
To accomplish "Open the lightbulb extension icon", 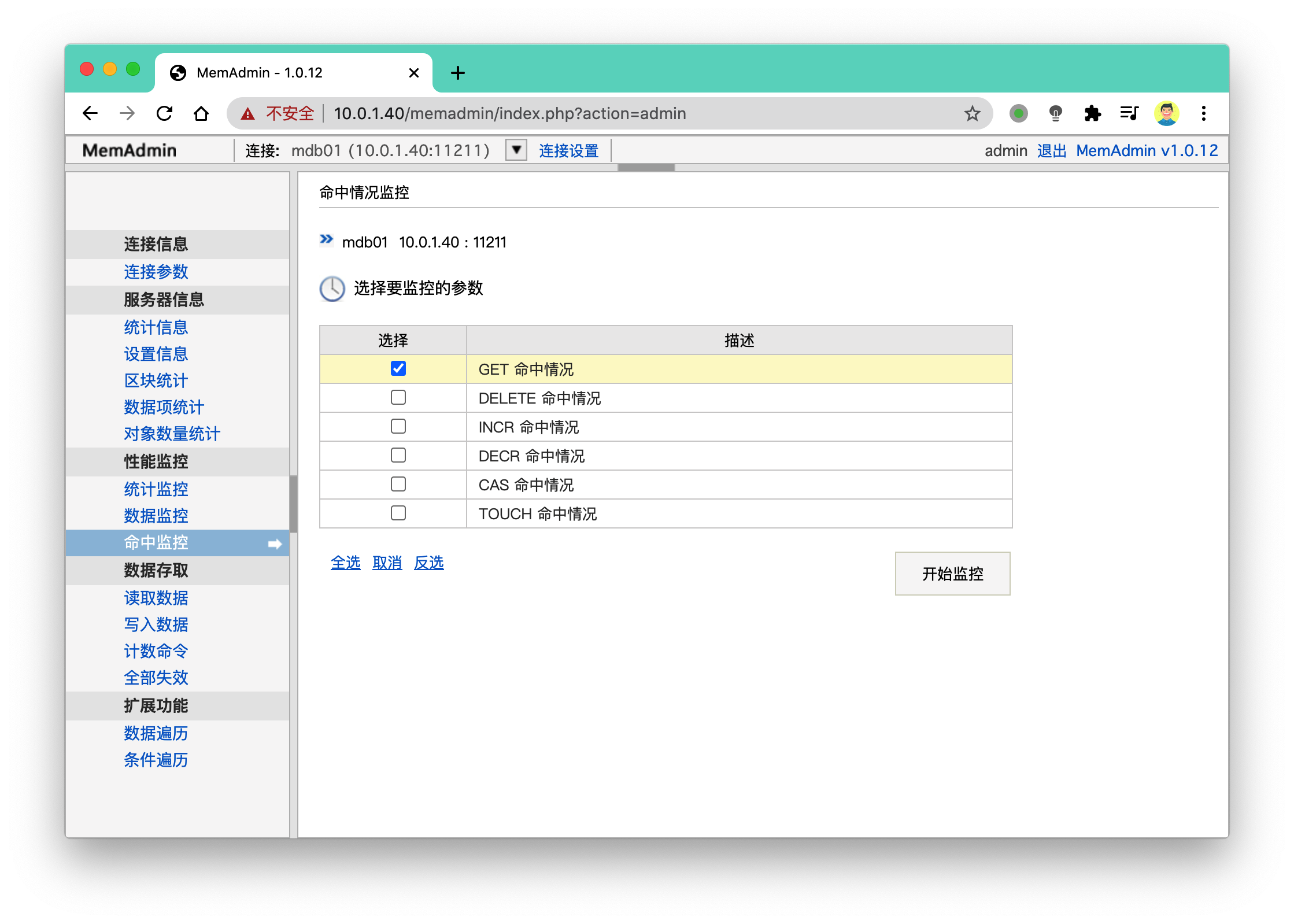I will [1056, 113].
